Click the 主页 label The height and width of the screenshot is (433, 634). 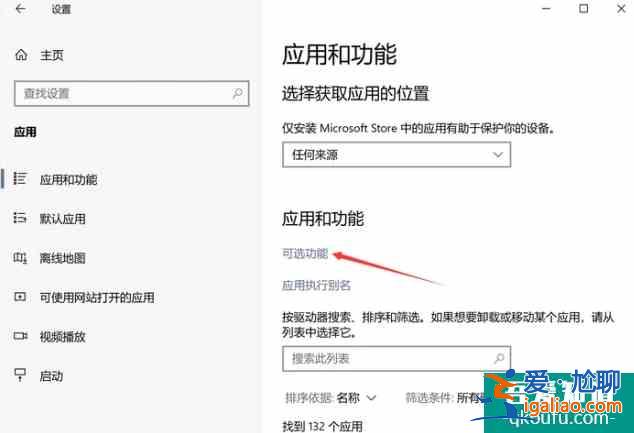(52, 55)
